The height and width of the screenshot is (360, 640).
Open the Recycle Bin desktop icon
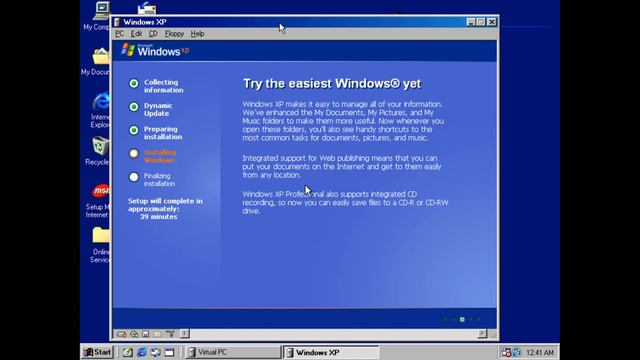tap(98, 151)
